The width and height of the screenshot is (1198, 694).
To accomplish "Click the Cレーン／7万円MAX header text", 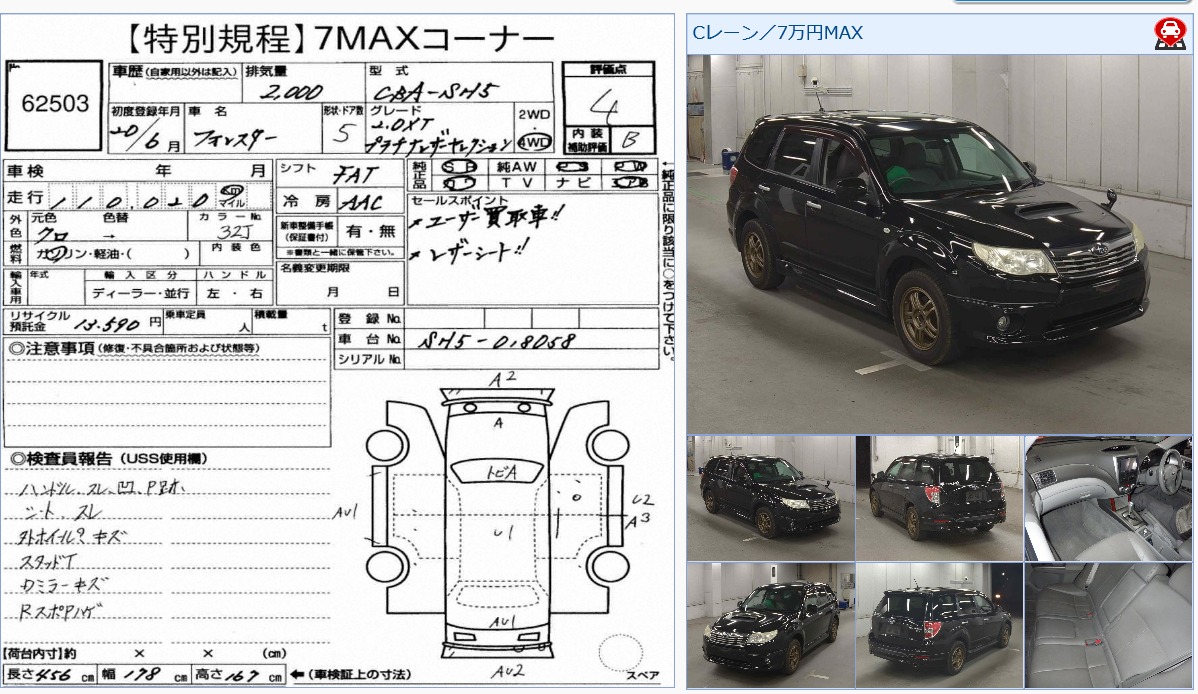I will [777, 33].
